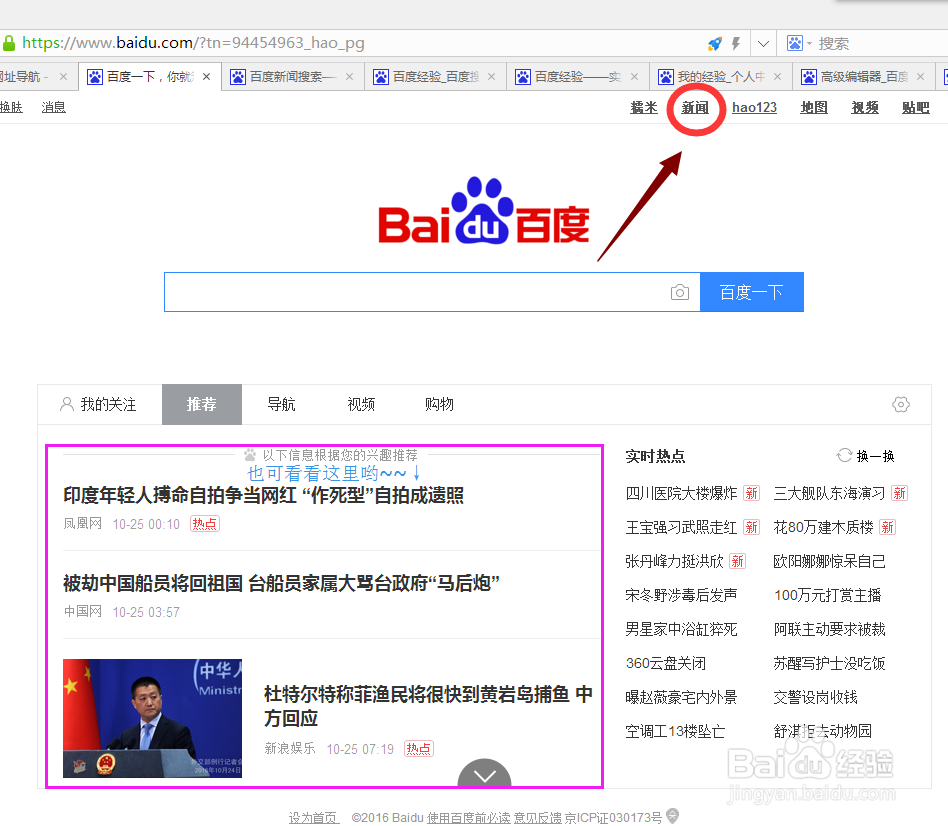Viewport: 948px width, 826px height.
Task: Open hot topic 360云盘关闭
Action: tap(666, 663)
